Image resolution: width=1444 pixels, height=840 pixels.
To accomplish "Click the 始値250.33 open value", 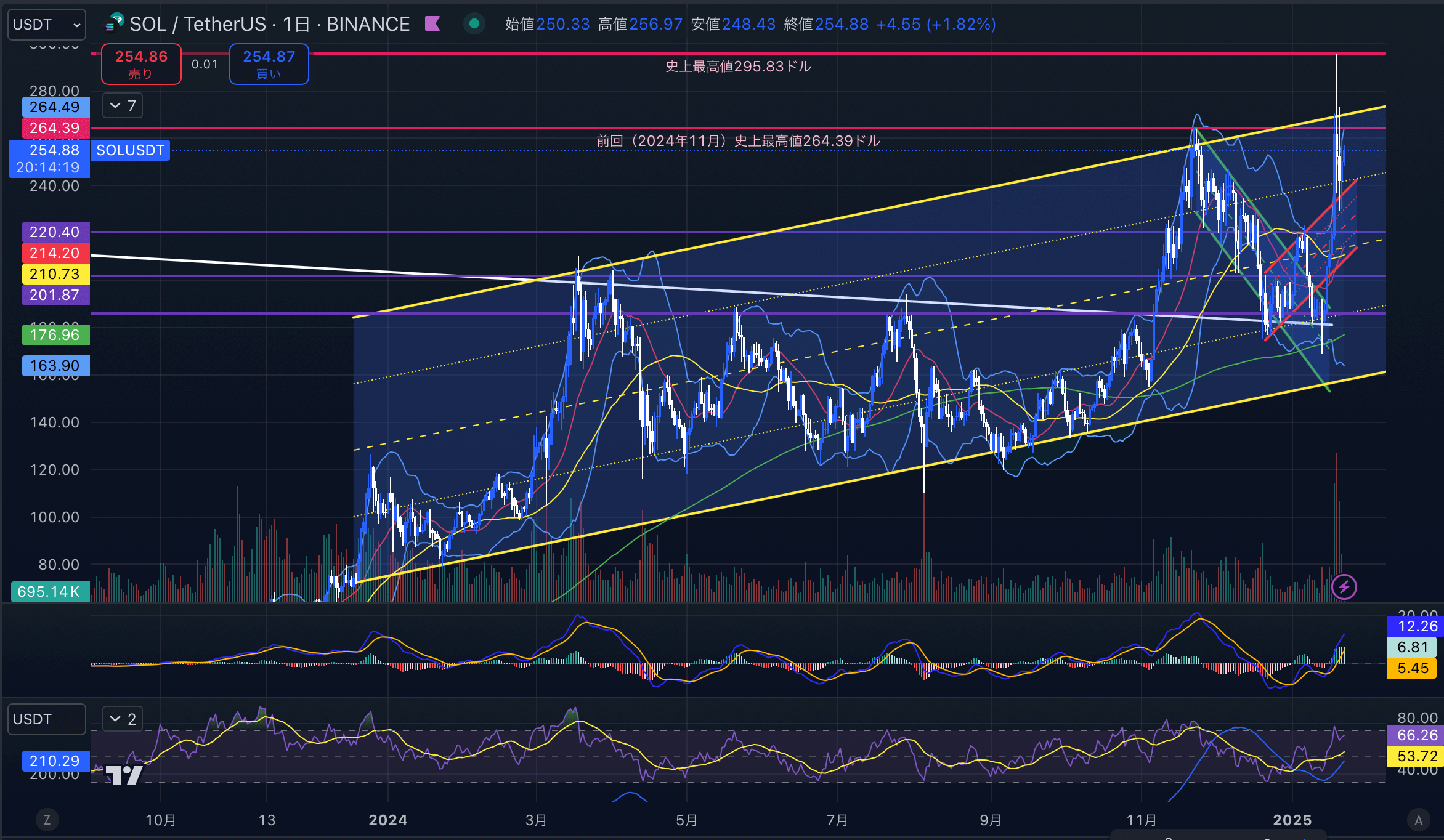I will [548, 24].
